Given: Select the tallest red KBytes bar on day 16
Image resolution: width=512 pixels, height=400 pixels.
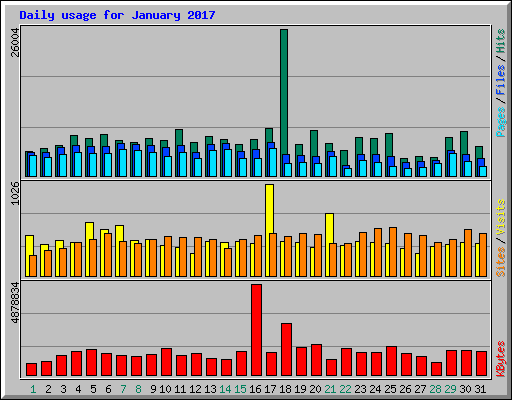Looking at the screenshot, I should (x=256, y=330).
